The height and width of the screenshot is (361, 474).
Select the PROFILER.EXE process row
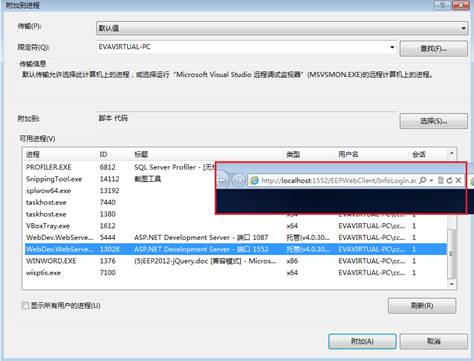pyautogui.click(x=120, y=167)
